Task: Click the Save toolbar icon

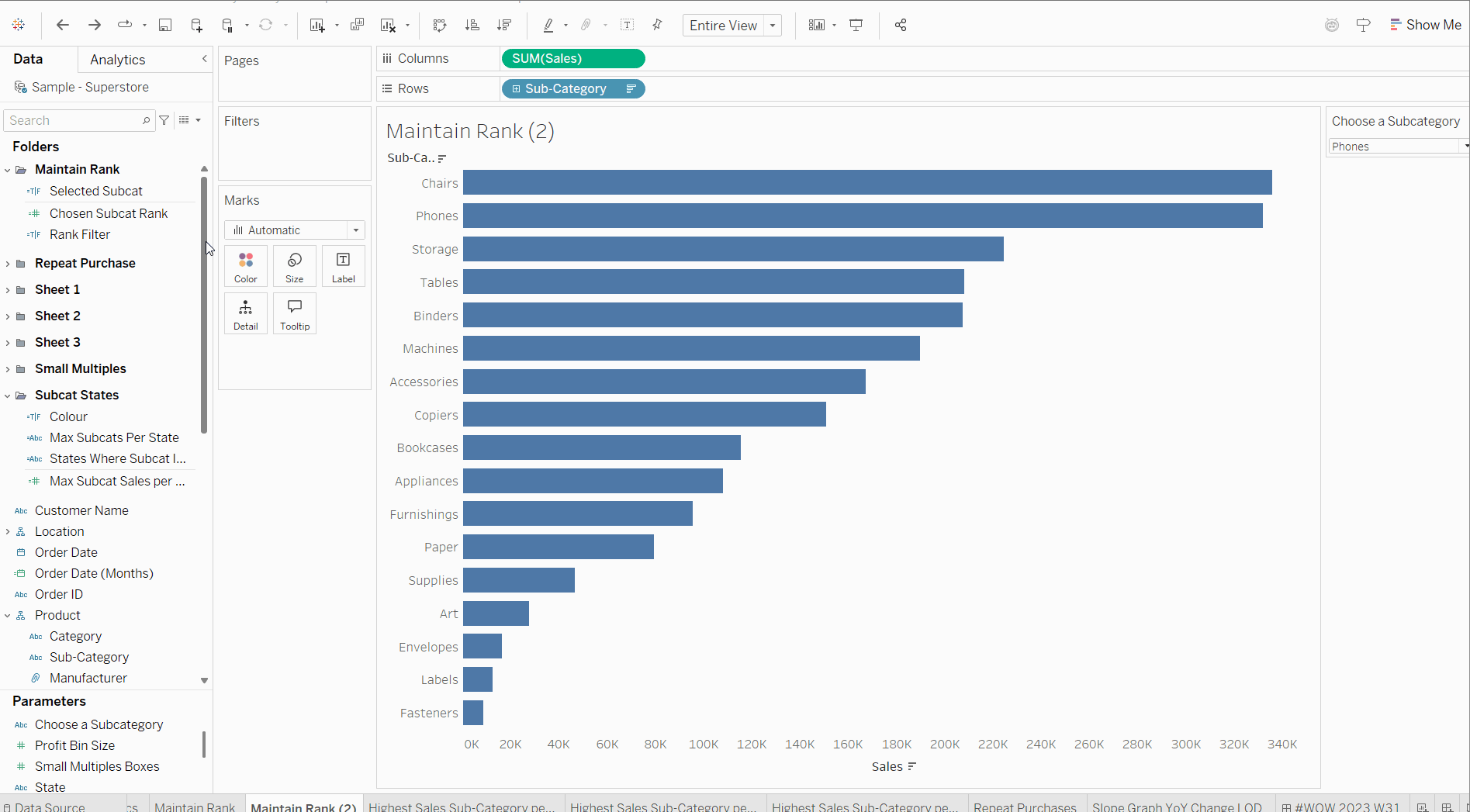Action: click(164, 25)
